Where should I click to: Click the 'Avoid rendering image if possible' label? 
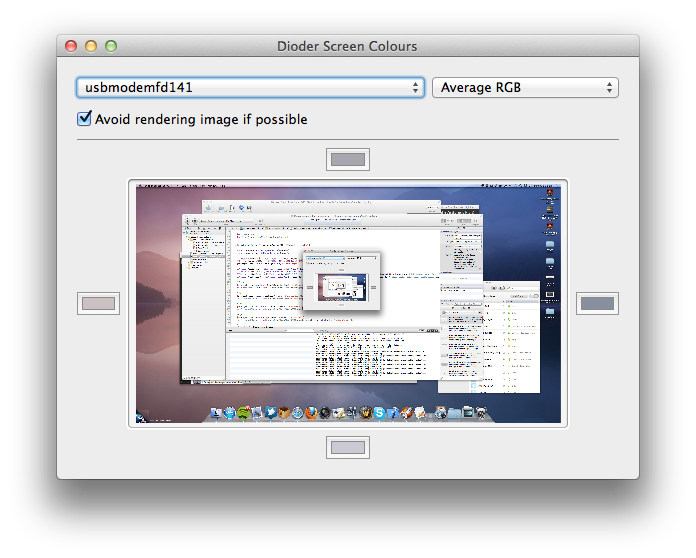(200, 119)
